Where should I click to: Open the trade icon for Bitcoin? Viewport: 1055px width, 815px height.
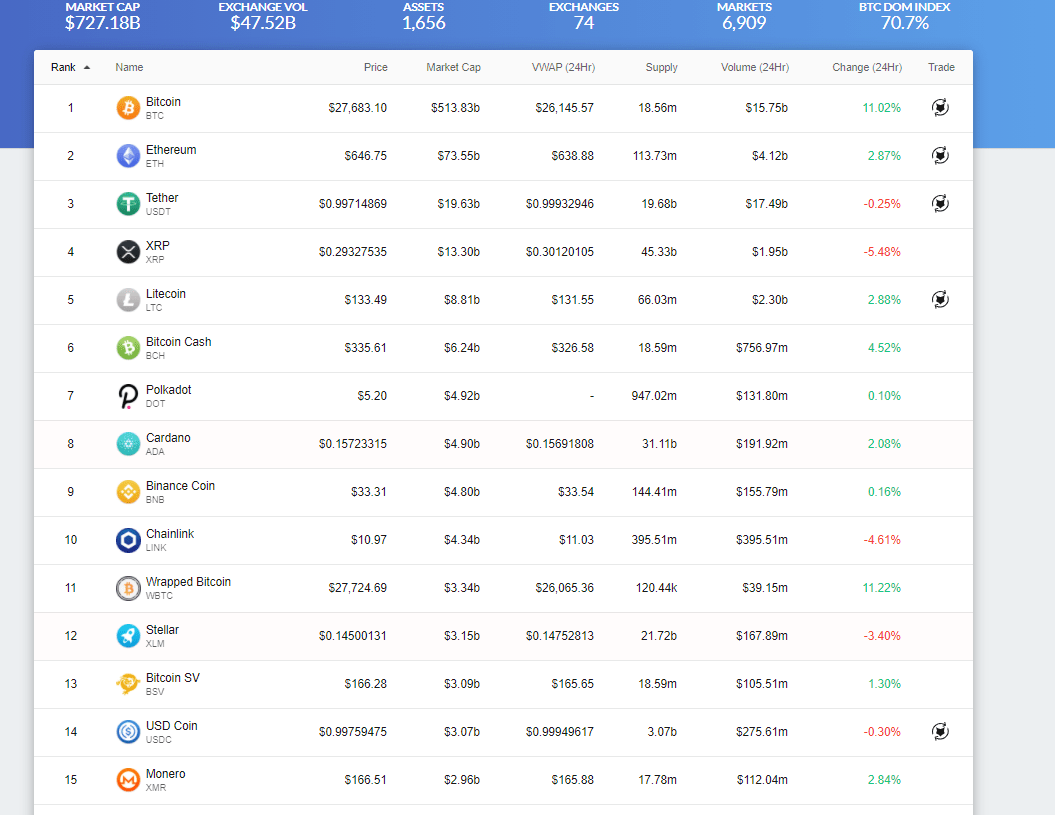(940, 107)
